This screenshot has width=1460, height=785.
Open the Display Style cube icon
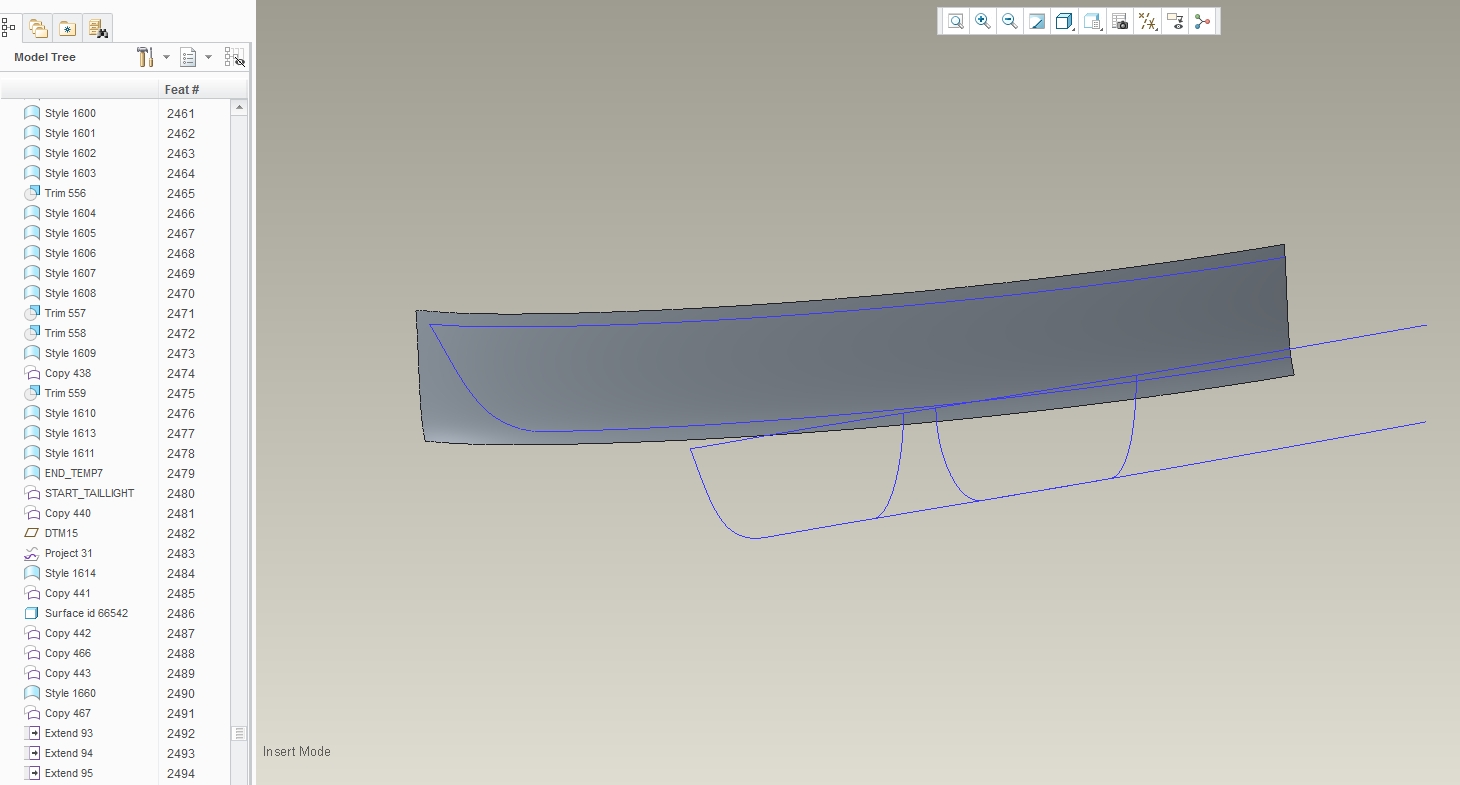point(1064,22)
